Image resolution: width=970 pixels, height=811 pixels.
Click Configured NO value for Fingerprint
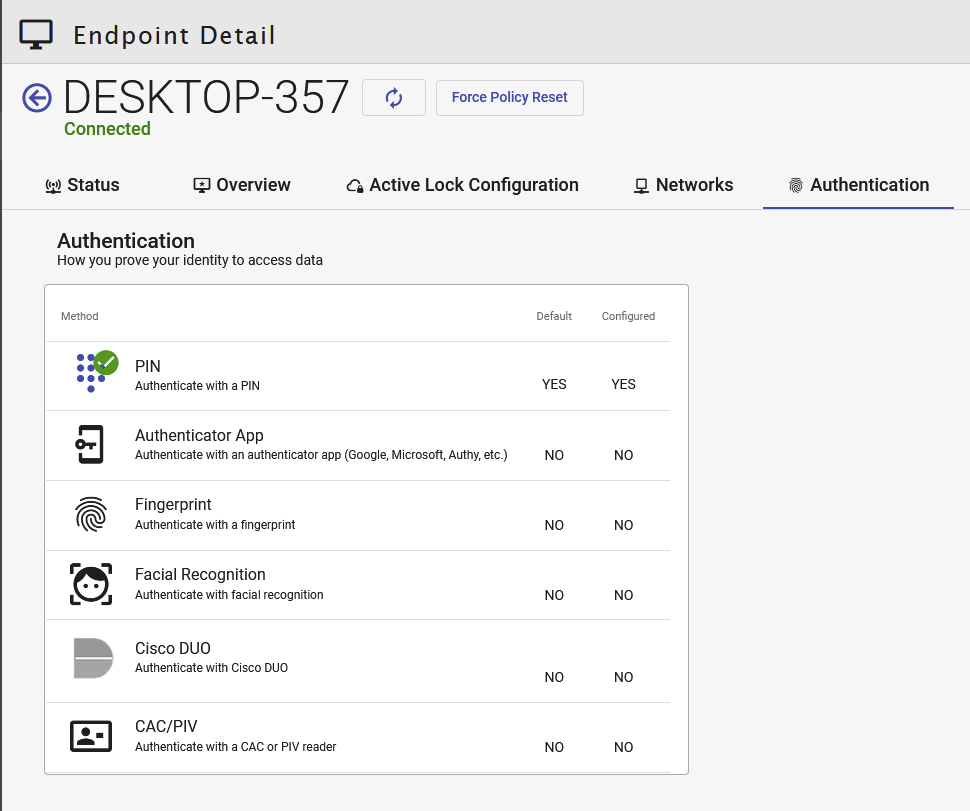point(624,525)
